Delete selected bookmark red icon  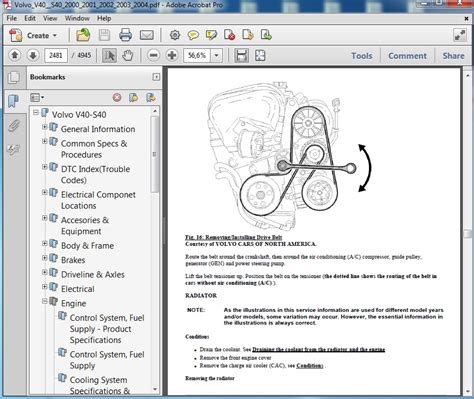(x=117, y=98)
